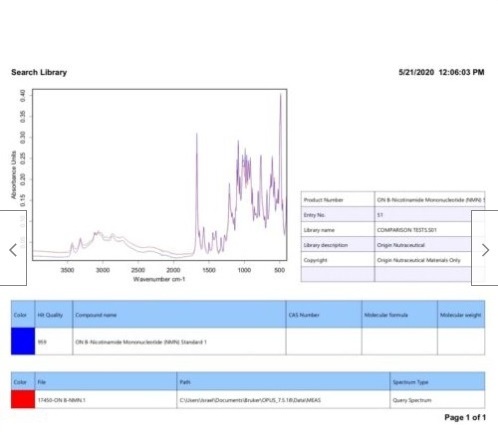Click the Hit Quality column header
This screenshot has width=498, height=437.
[x=54, y=314]
